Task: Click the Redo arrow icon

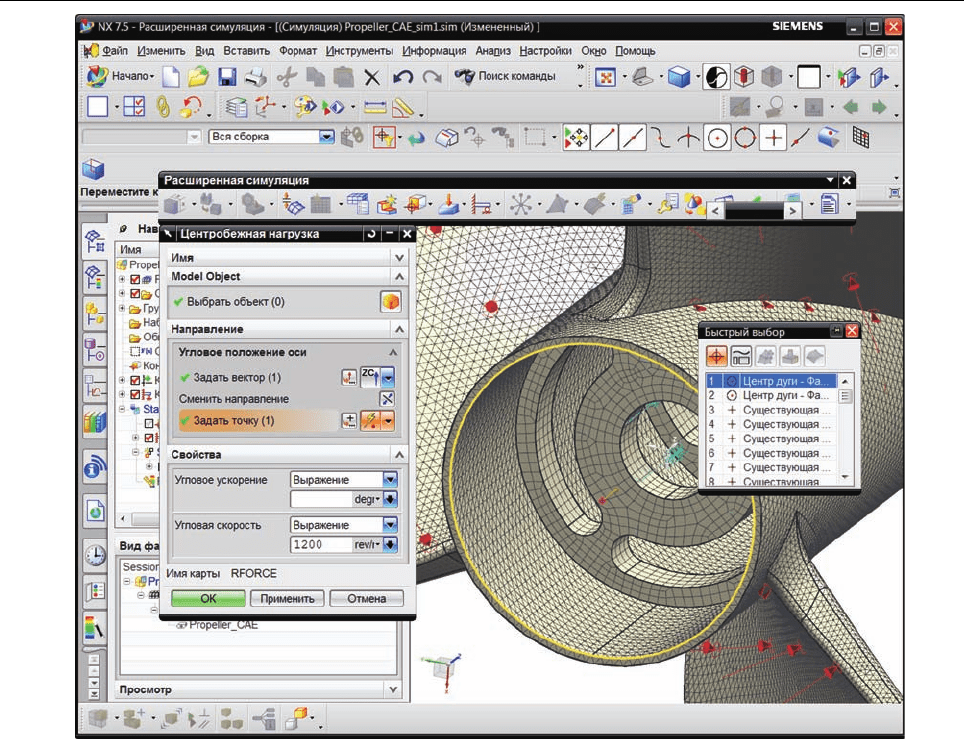Action: pyautogui.click(x=432, y=77)
